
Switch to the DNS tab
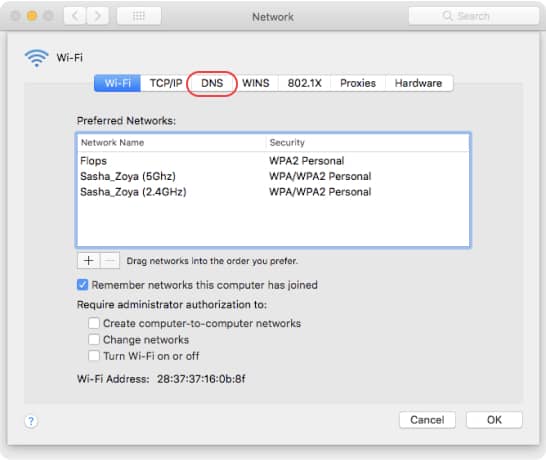pos(212,83)
